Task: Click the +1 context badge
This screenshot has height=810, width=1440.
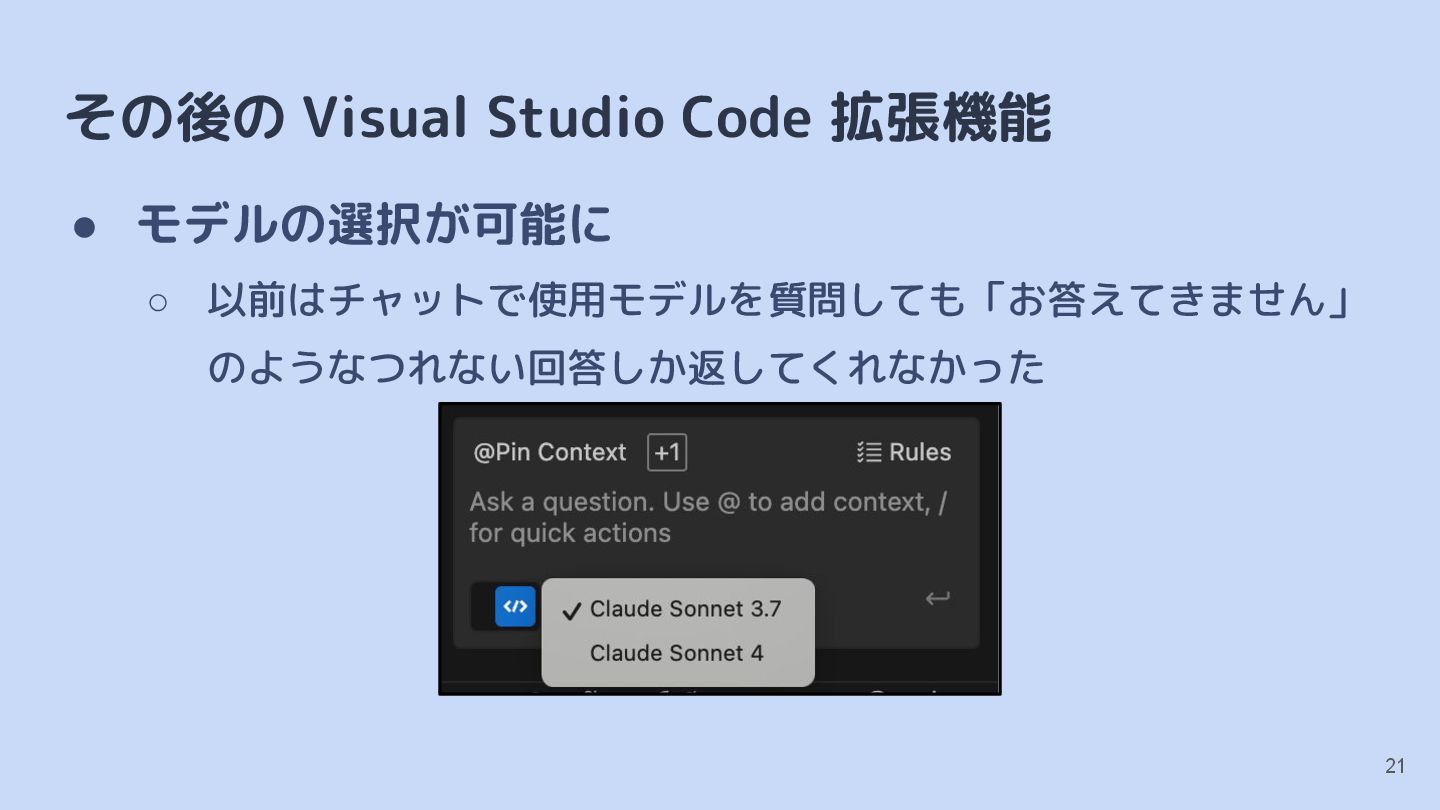Action: click(x=667, y=453)
